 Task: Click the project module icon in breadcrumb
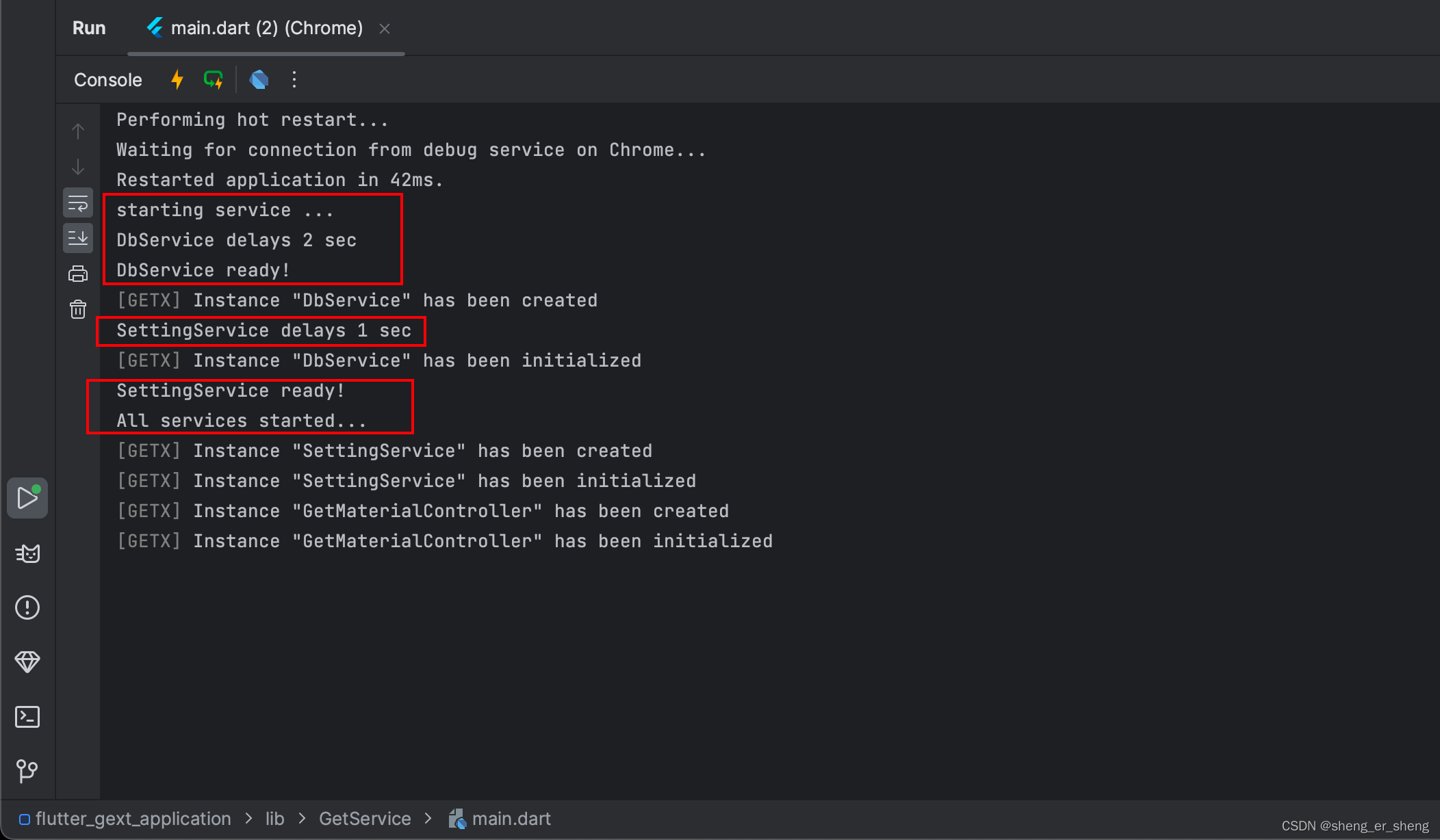click(x=25, y=819)
